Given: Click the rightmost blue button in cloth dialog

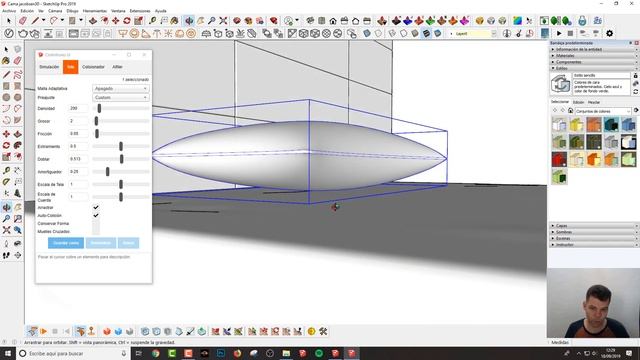Looking at the screenshot, I should (128, 243).
